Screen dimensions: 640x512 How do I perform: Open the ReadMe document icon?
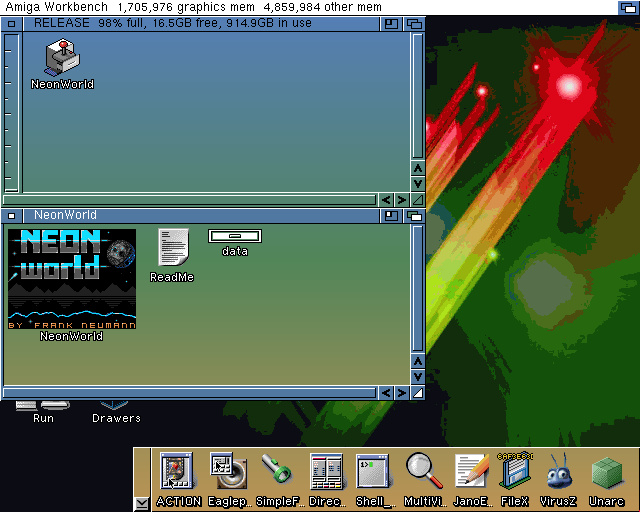173,247
